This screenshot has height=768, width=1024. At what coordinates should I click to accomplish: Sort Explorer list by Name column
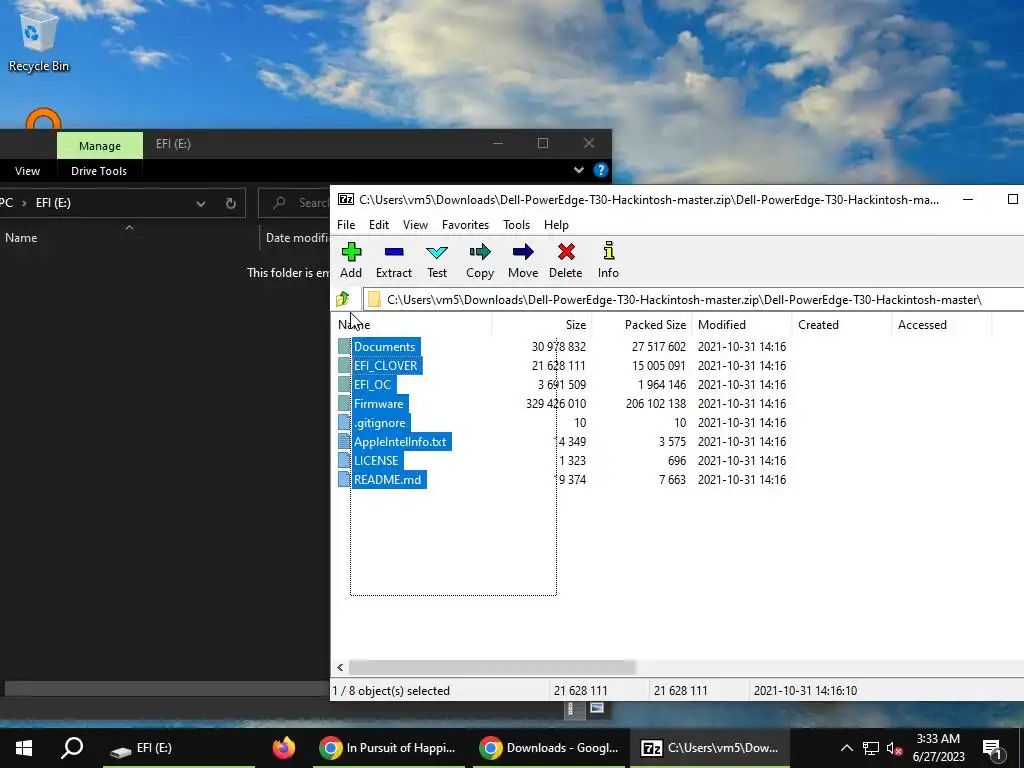point(129,238)
